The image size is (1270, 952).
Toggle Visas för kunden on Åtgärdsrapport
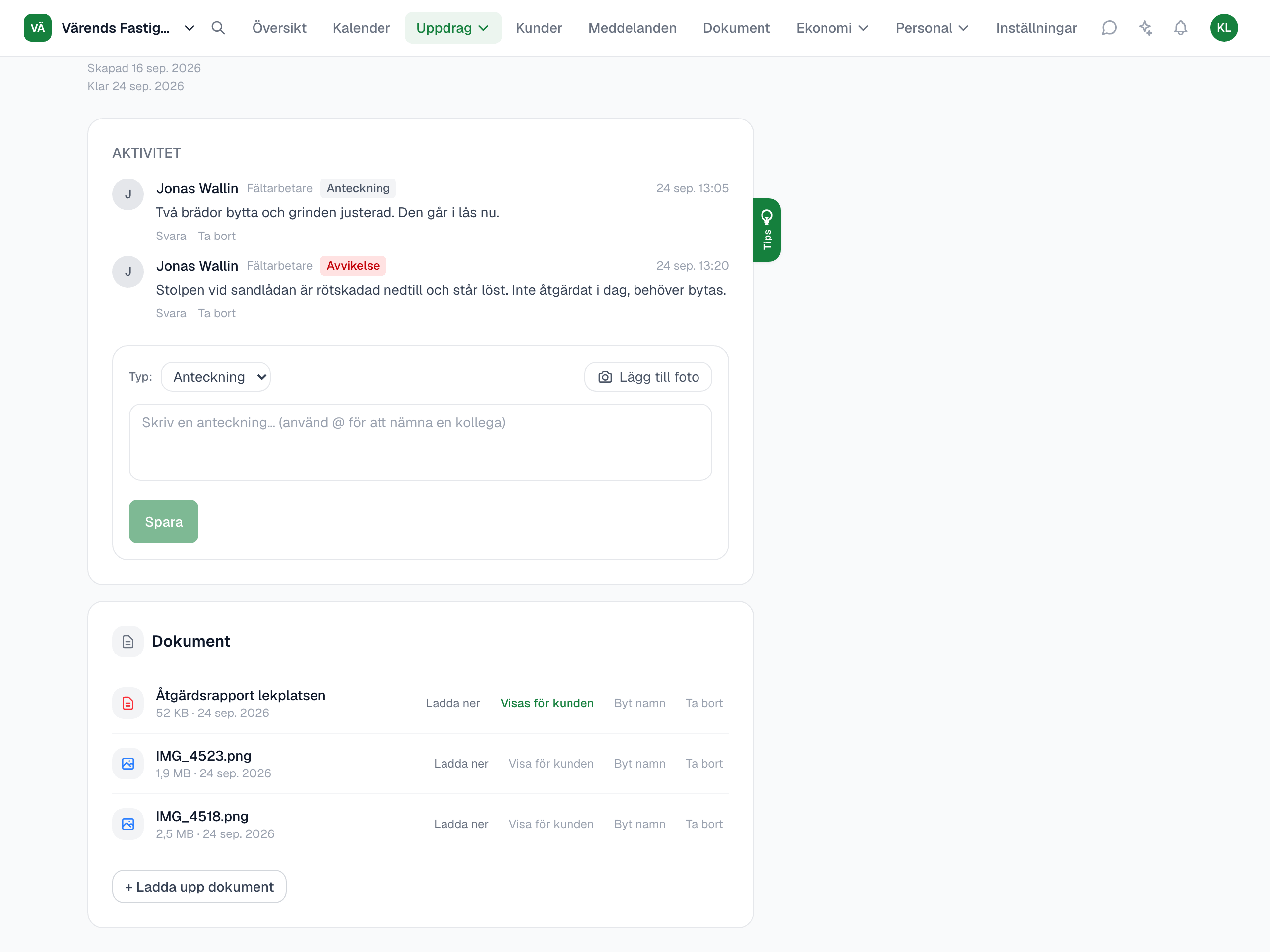pyautogui.click(x=547, y=703)
